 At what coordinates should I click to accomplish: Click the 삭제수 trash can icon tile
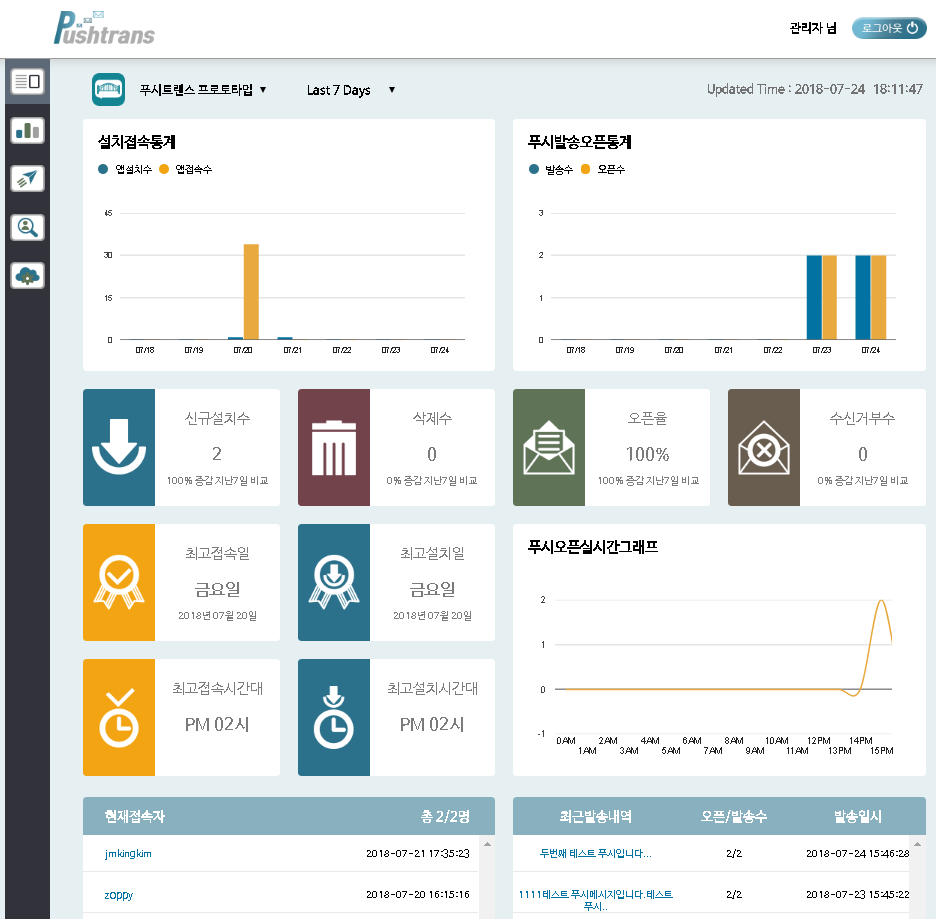tap(334, 448)
